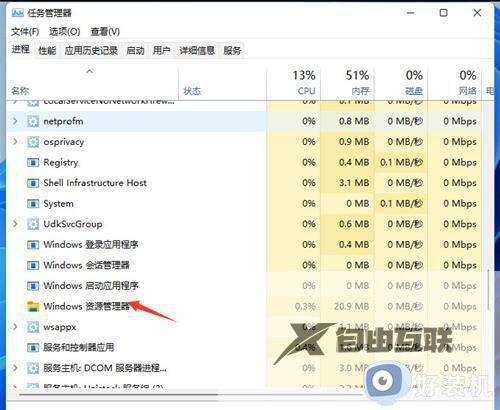Click the 服务主机: DCOM gear icon
Image resolution: width=500 pixels, height=410 pixels.
(x=33, y=368)
